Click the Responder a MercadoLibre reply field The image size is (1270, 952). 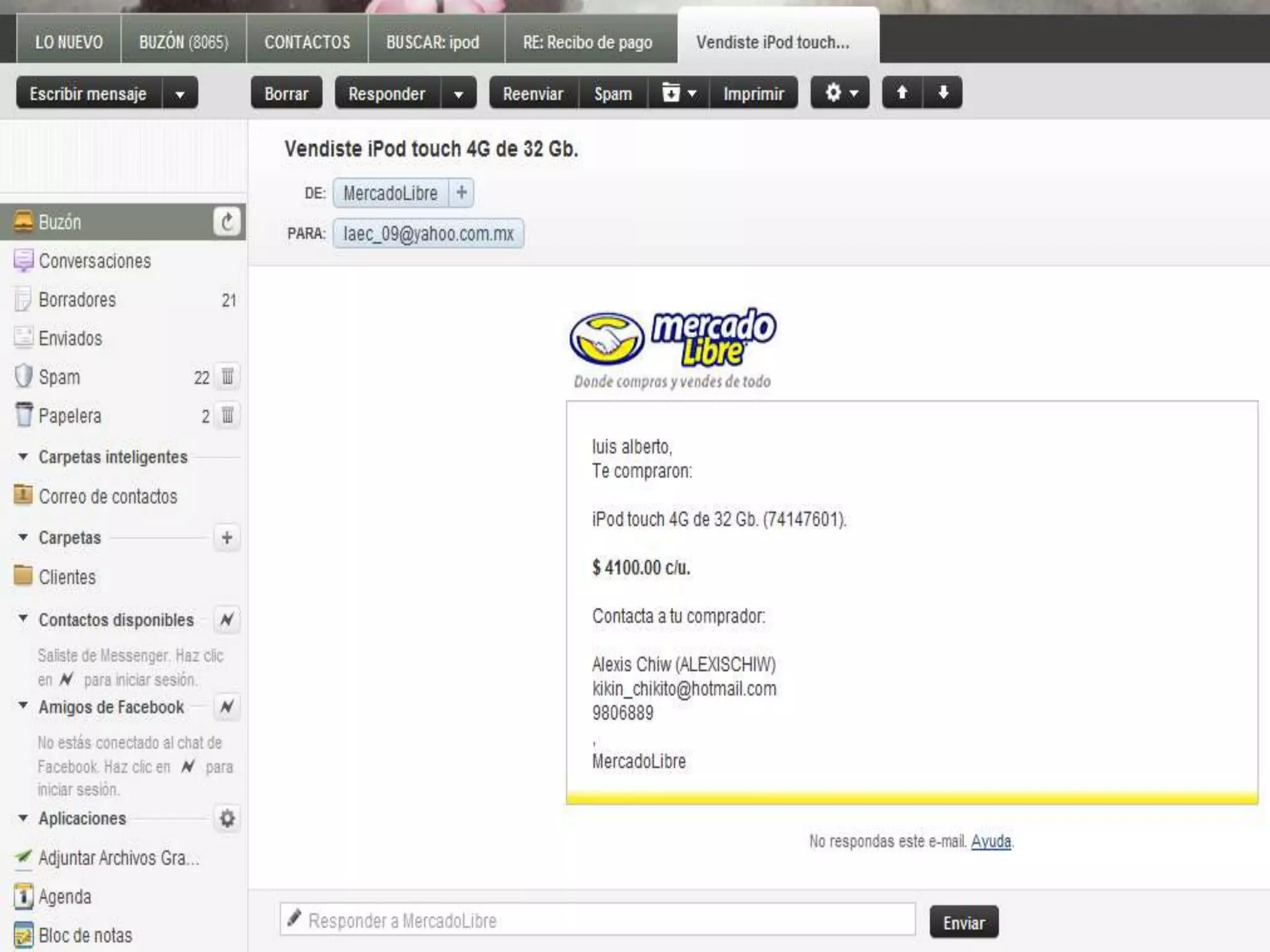[598, 920]
